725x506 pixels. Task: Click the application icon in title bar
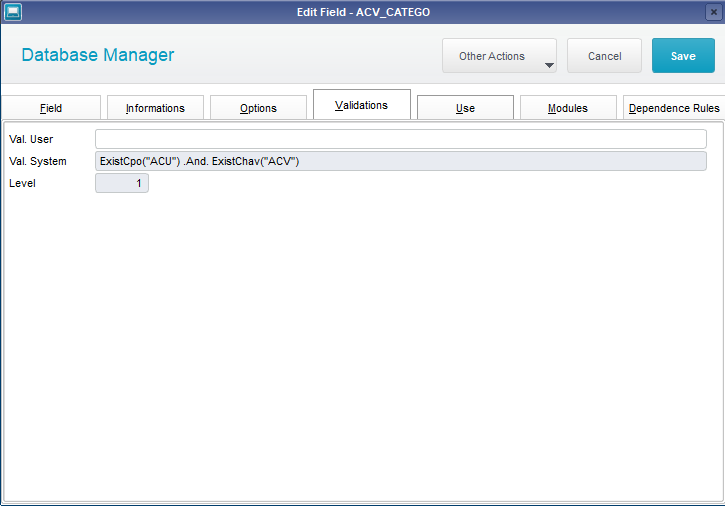click(13, 12)
